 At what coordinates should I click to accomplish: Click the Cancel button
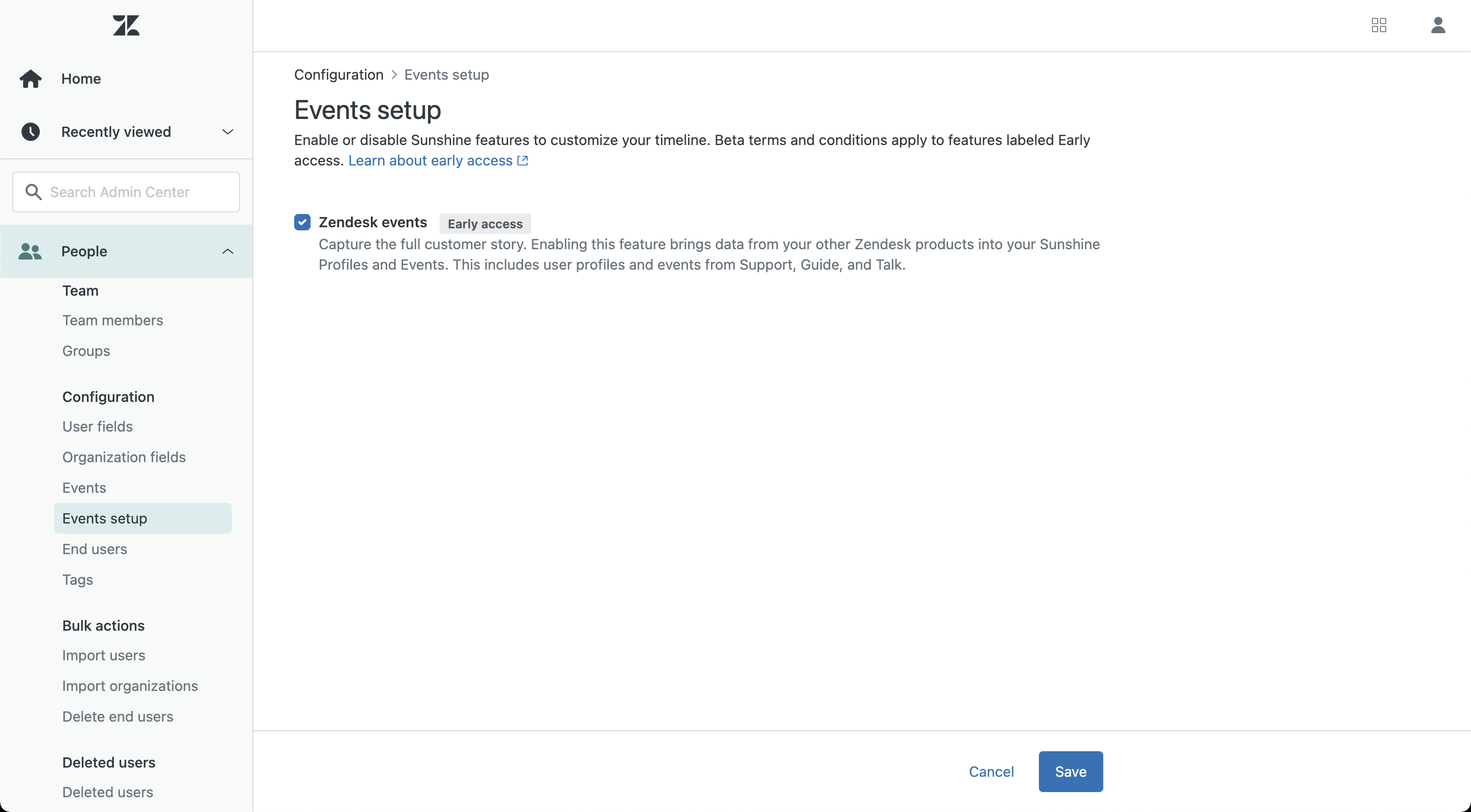991,772
